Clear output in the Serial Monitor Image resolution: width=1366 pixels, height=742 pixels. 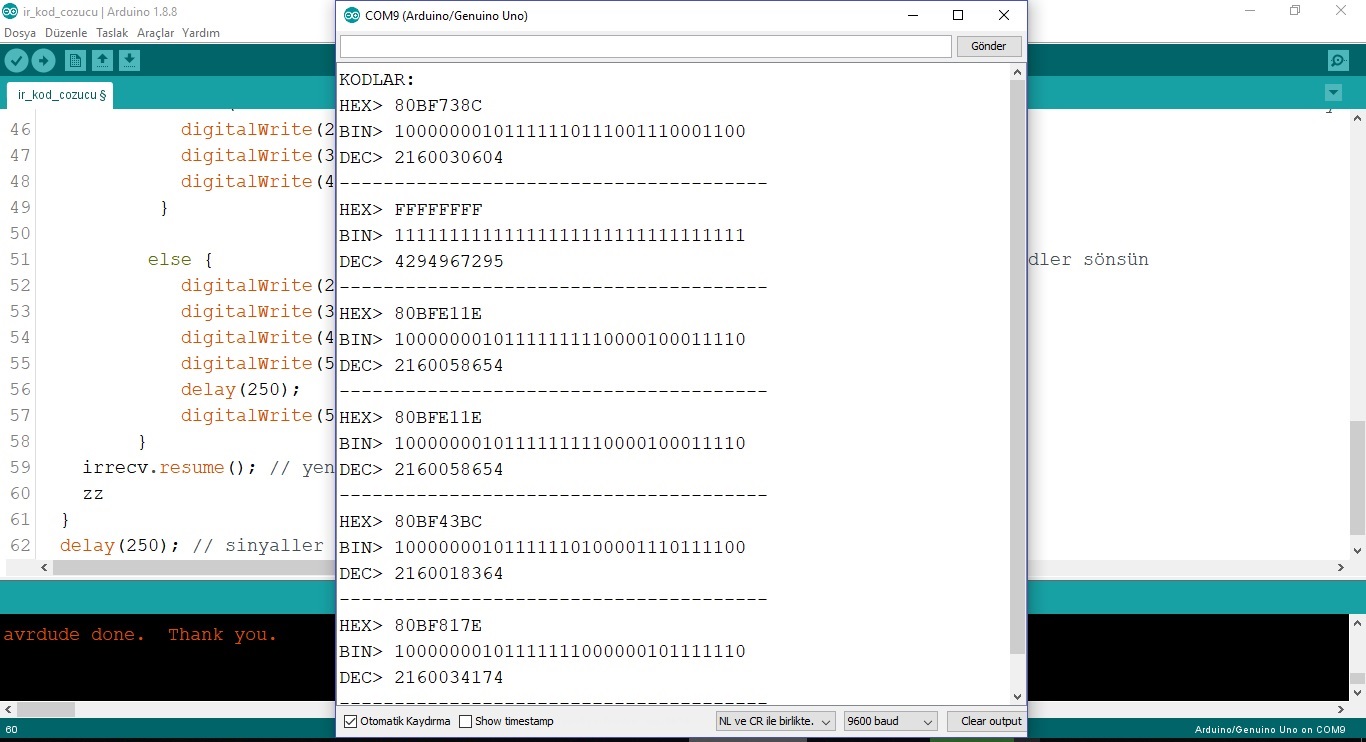point(988,721)
